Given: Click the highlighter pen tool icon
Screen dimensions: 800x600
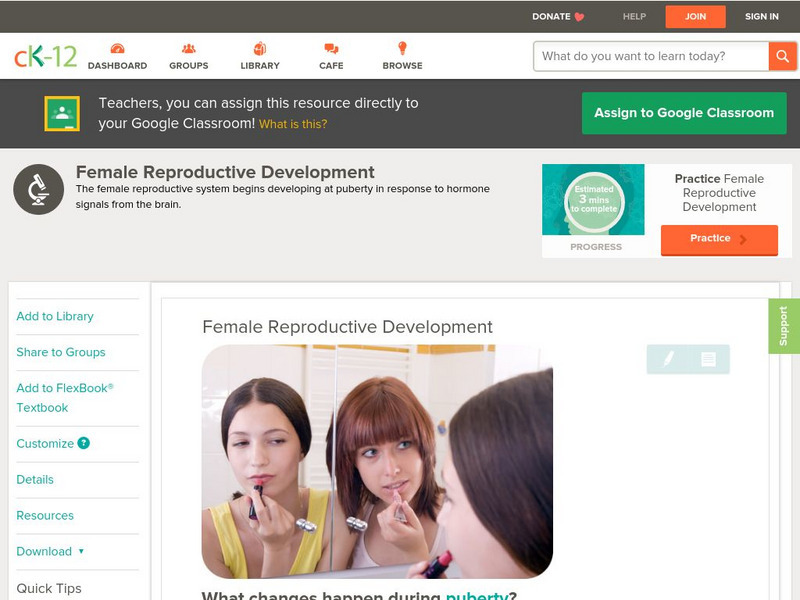Looking at the screenshot, I should click(668, 359).
